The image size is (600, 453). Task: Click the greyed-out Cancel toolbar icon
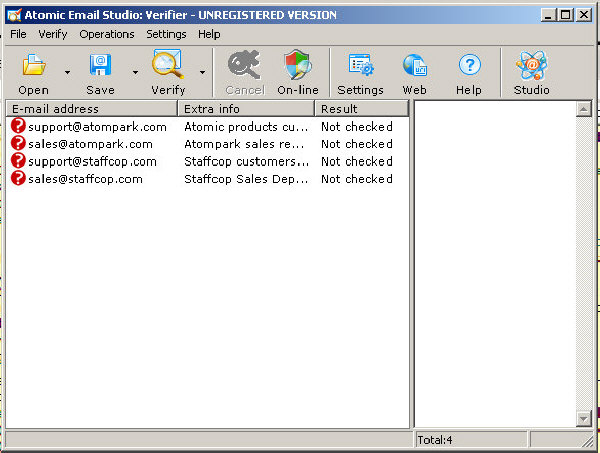coord(244,64)
